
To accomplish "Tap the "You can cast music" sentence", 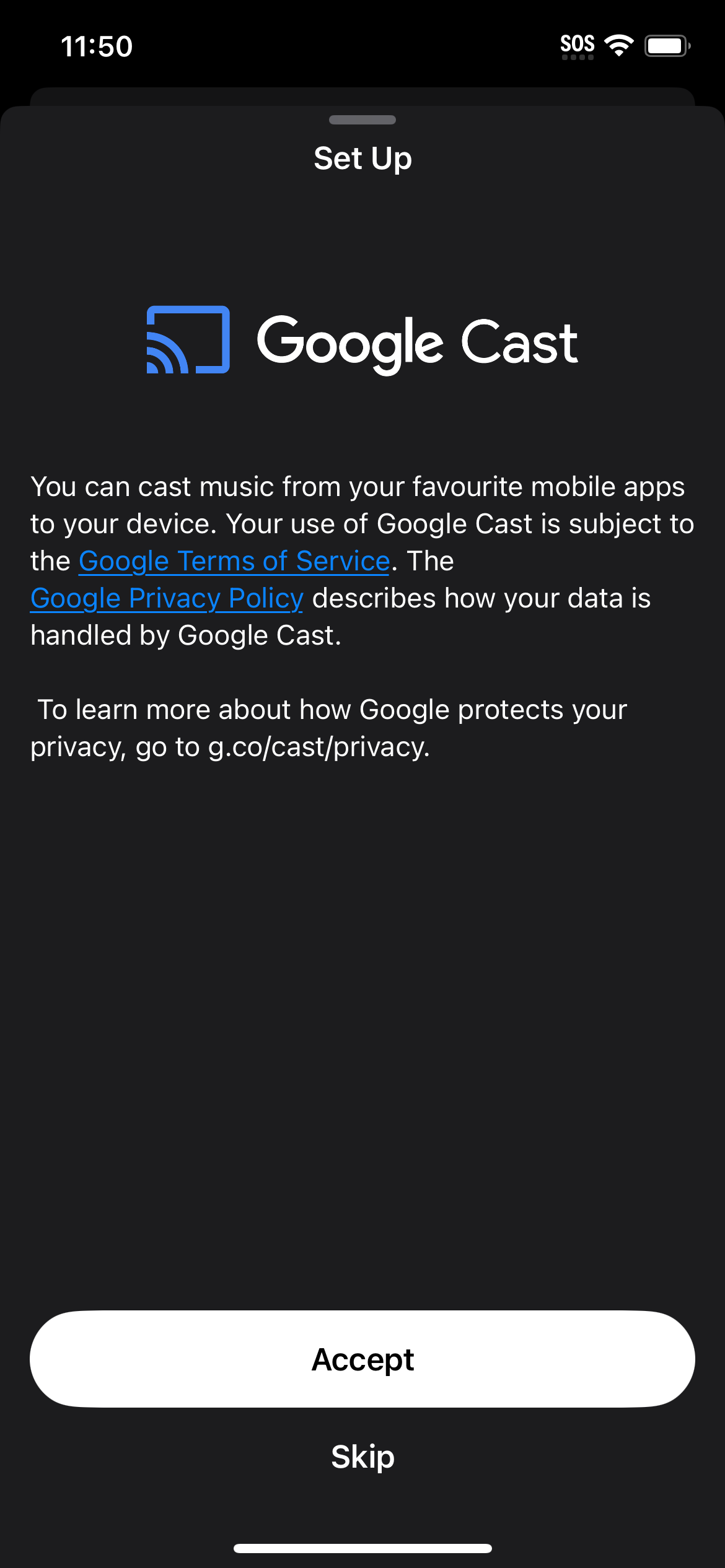I will 358,487.
